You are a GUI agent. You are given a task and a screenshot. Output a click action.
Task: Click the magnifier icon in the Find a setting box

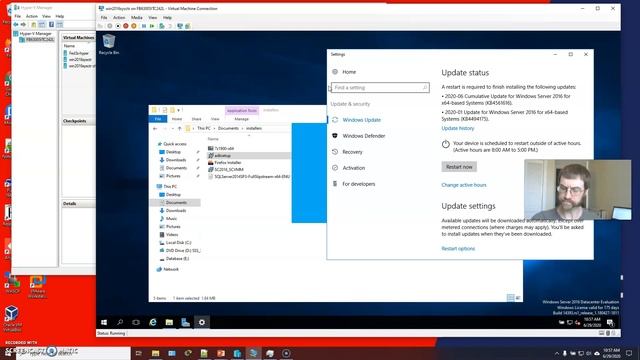[424, 88]
